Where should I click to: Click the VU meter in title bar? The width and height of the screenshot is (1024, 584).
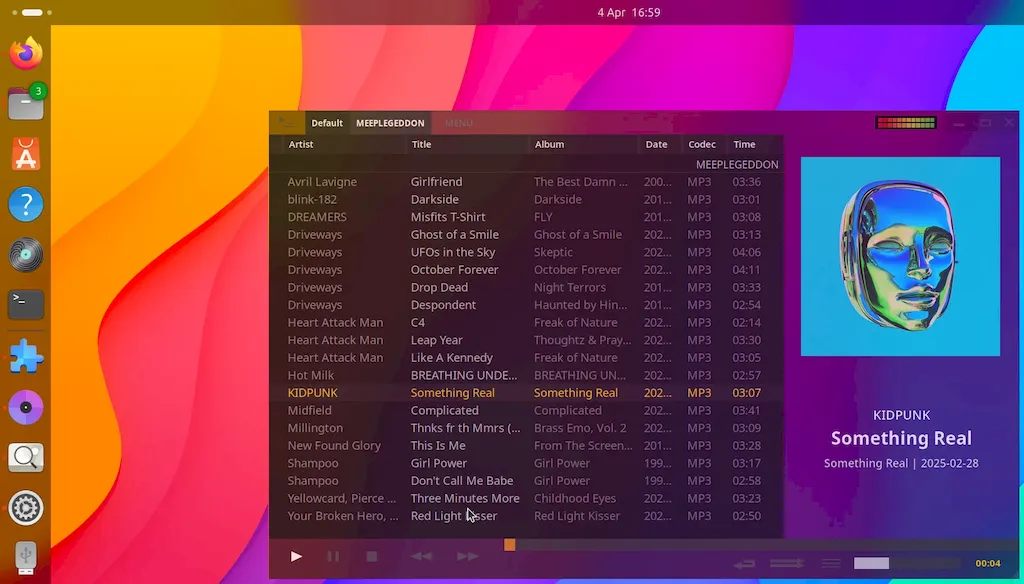tap(906, 122)
